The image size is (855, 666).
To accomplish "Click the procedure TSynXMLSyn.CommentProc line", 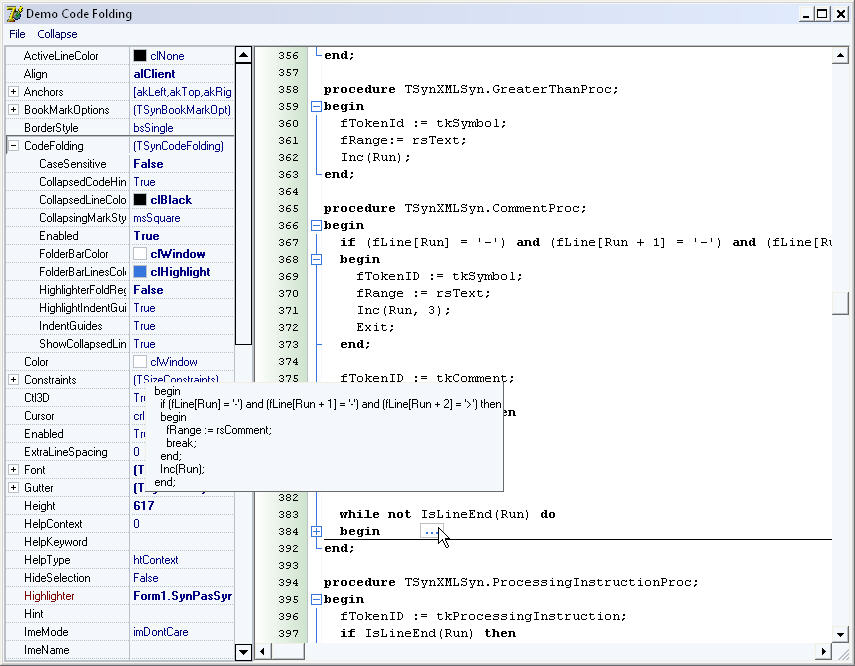I will pyautogui.click(x=455, y=208).
